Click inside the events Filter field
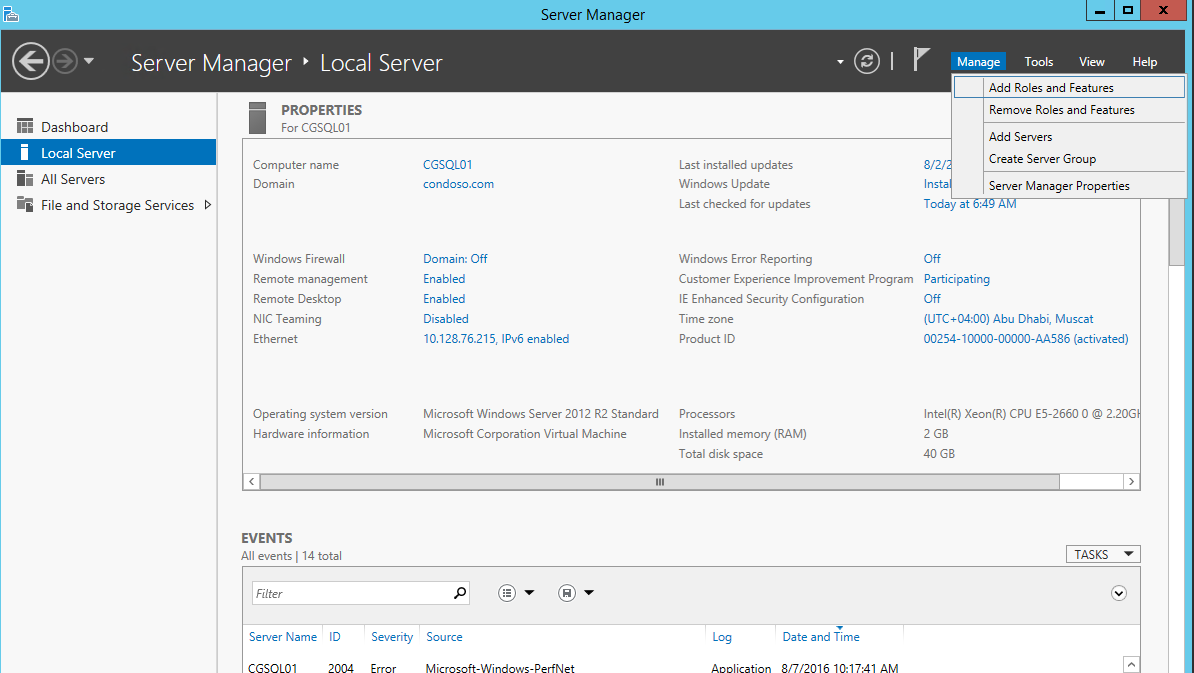This screenshot has width=1194, height=673. tap(350, 593)
